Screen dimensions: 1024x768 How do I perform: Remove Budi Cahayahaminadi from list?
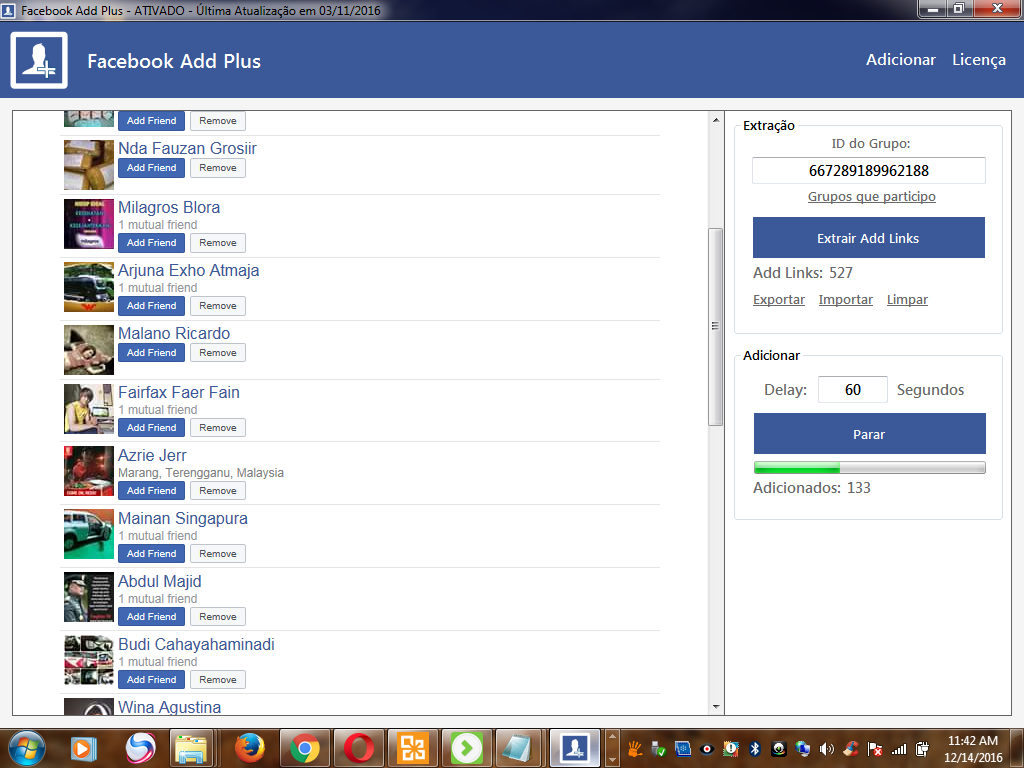tap(218, 680)
